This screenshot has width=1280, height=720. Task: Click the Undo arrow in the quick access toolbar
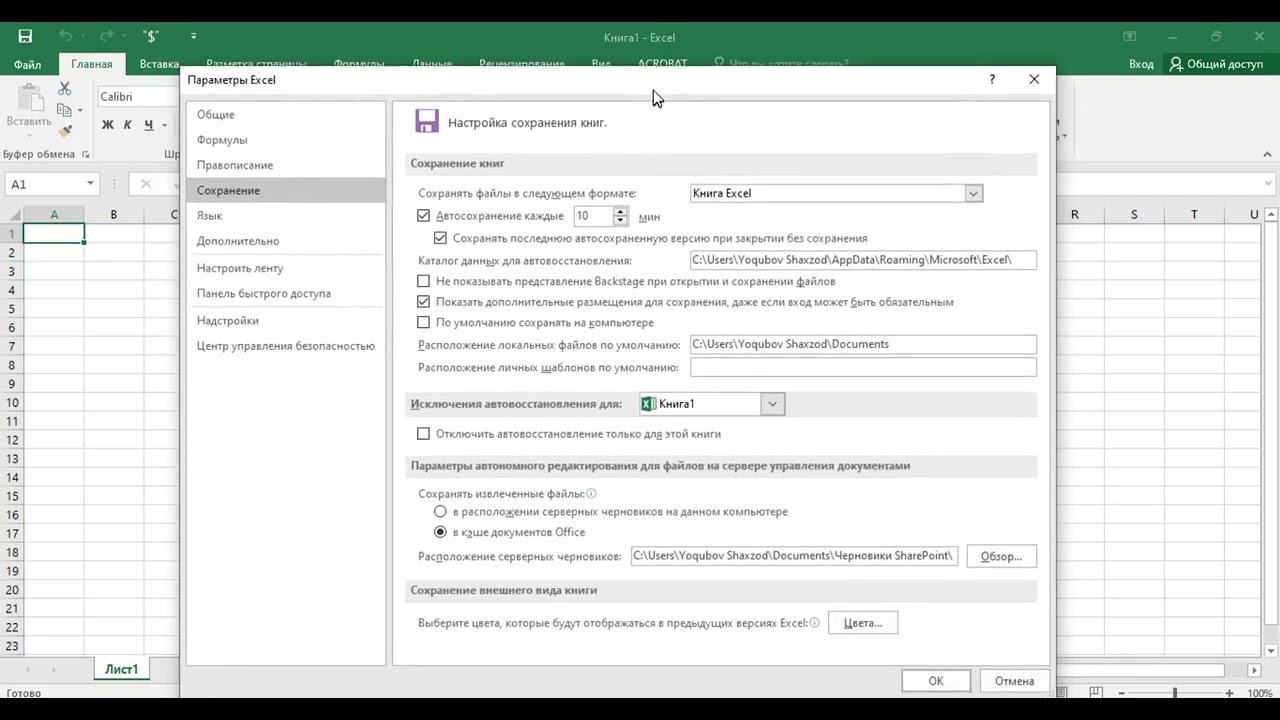(65, 36)
